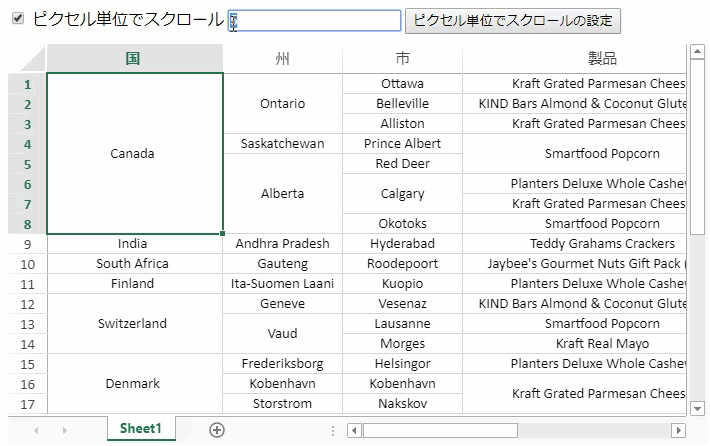Click the horizontal scrollbar right arrow
Image resolution: width=710 pixels, height=446 pixels.
coord(678,430)
